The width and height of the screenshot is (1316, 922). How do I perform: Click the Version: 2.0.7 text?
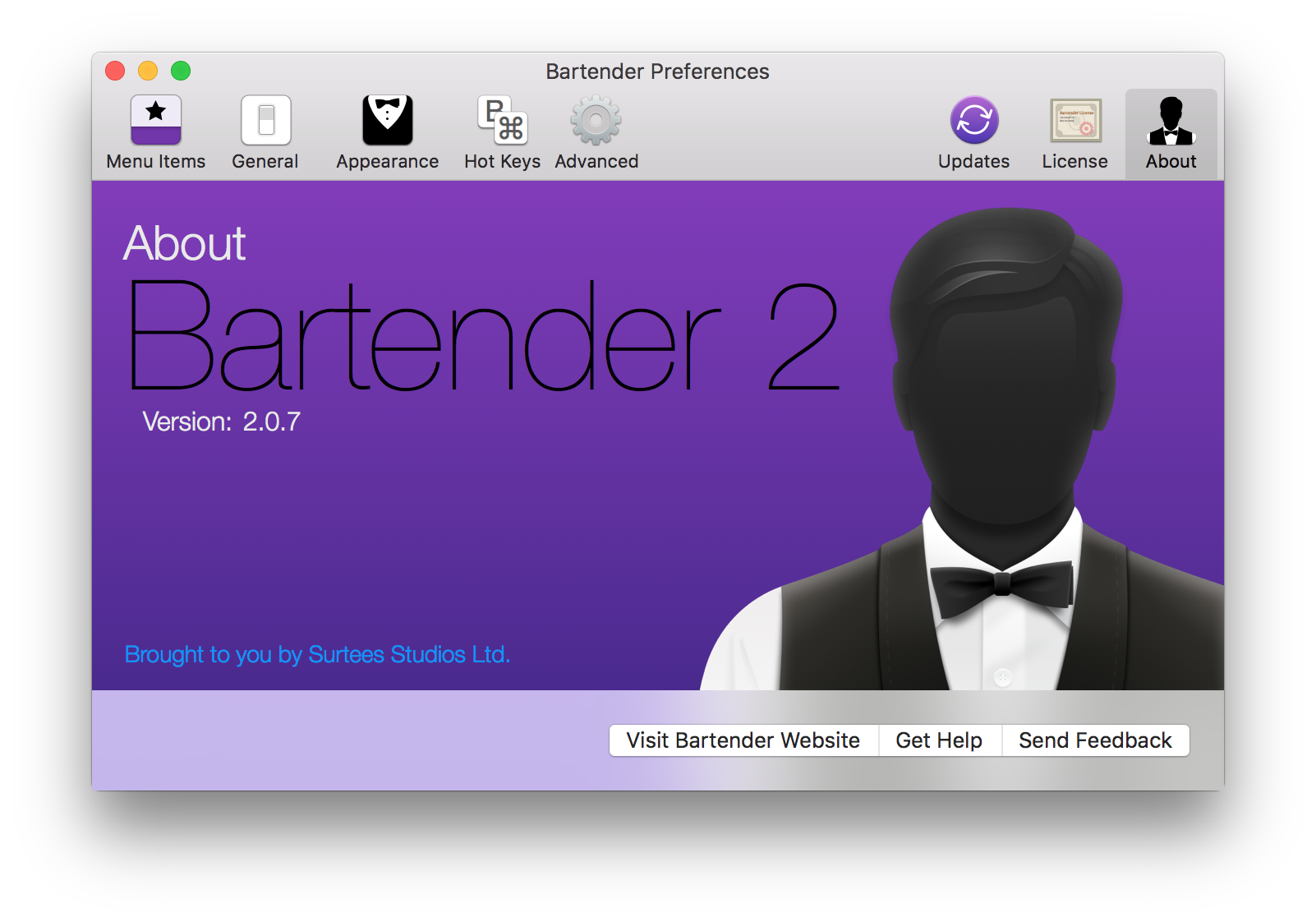coord(222,422)
